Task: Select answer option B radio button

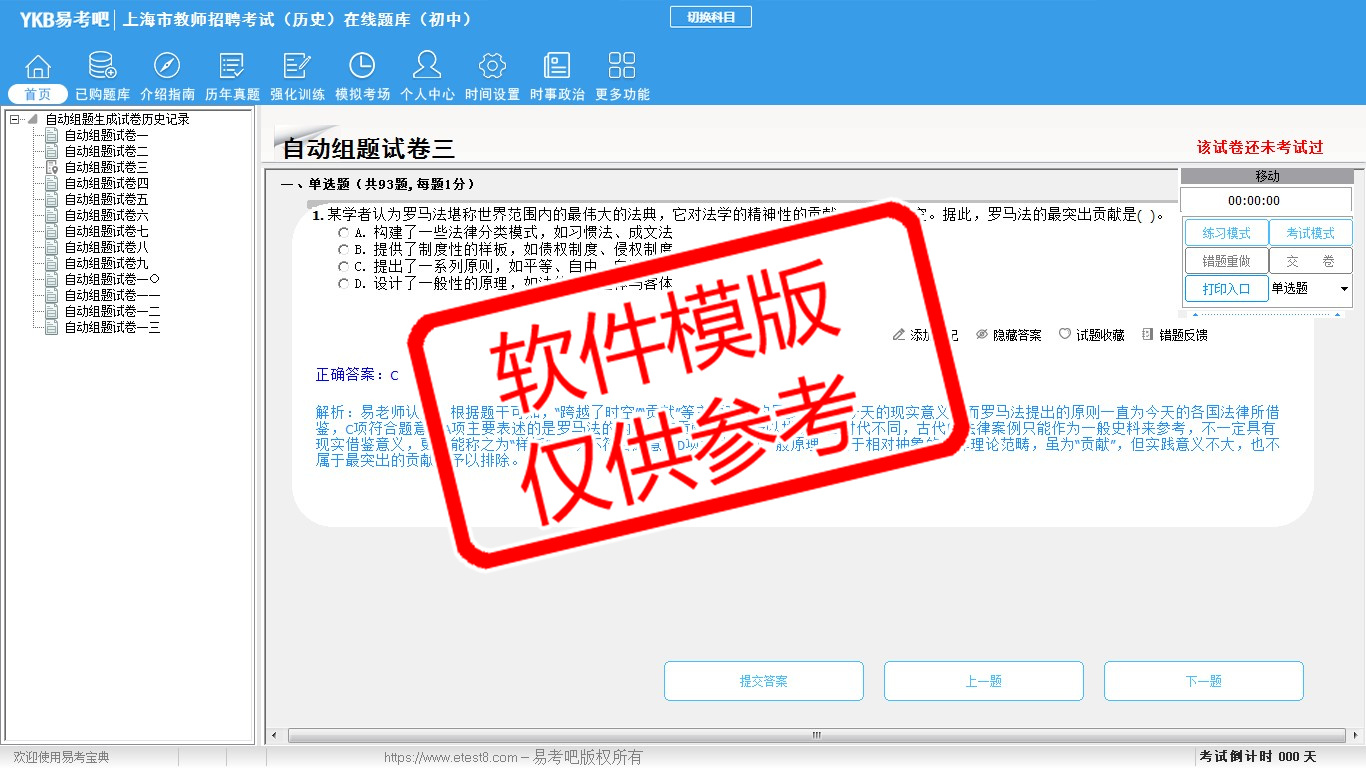Action: (344, 249)
